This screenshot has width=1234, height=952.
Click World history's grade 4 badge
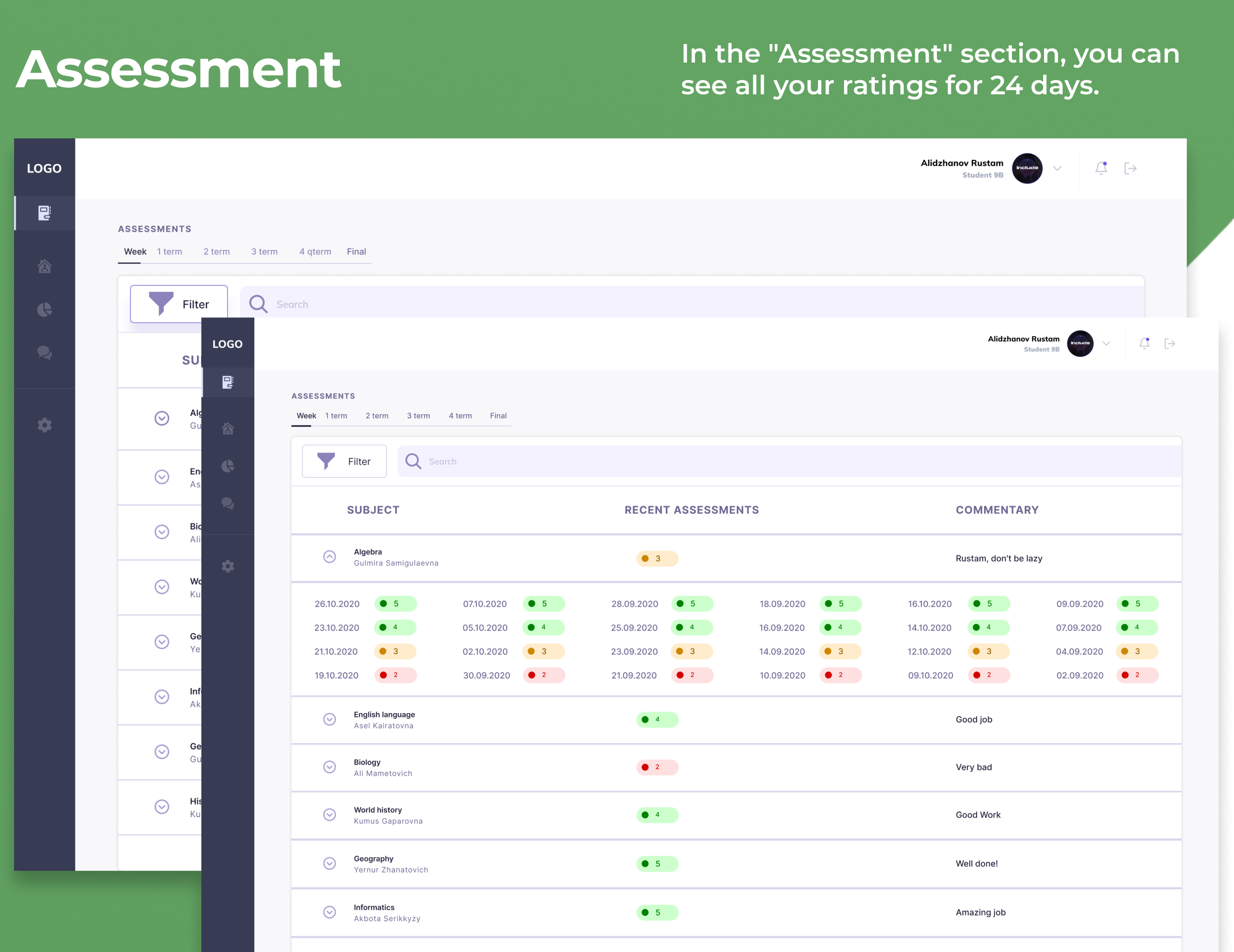pyautogui.click(x=657, y=814)
